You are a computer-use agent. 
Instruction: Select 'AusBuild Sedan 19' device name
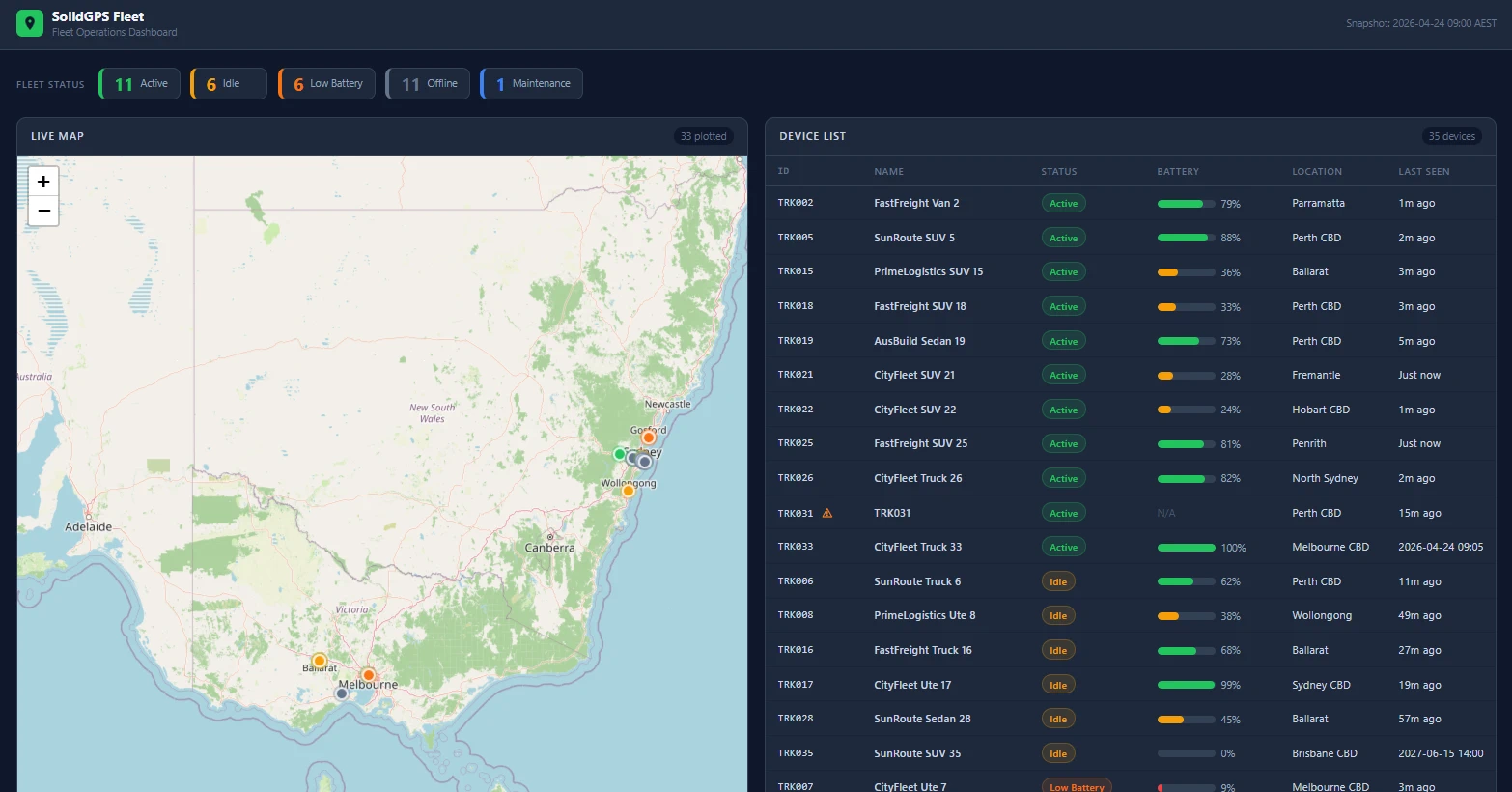pyautogui.click(x=919, y=341)
